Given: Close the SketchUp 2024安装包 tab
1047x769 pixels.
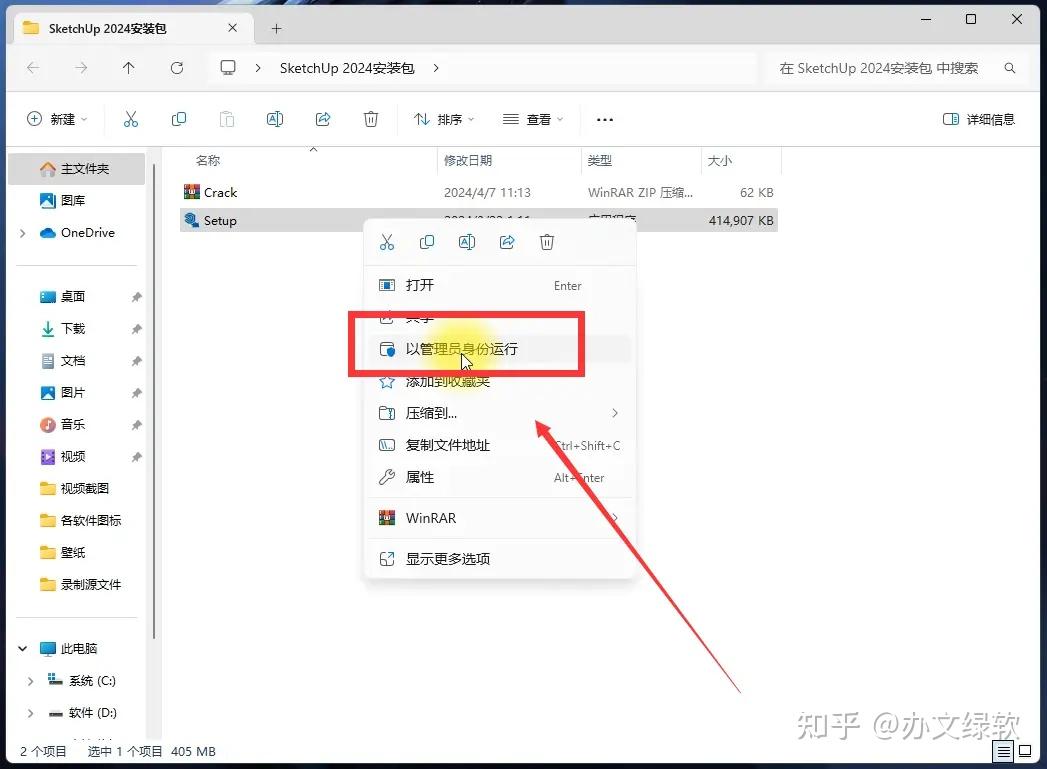Looking at the screenshot, I should point(232,28).
